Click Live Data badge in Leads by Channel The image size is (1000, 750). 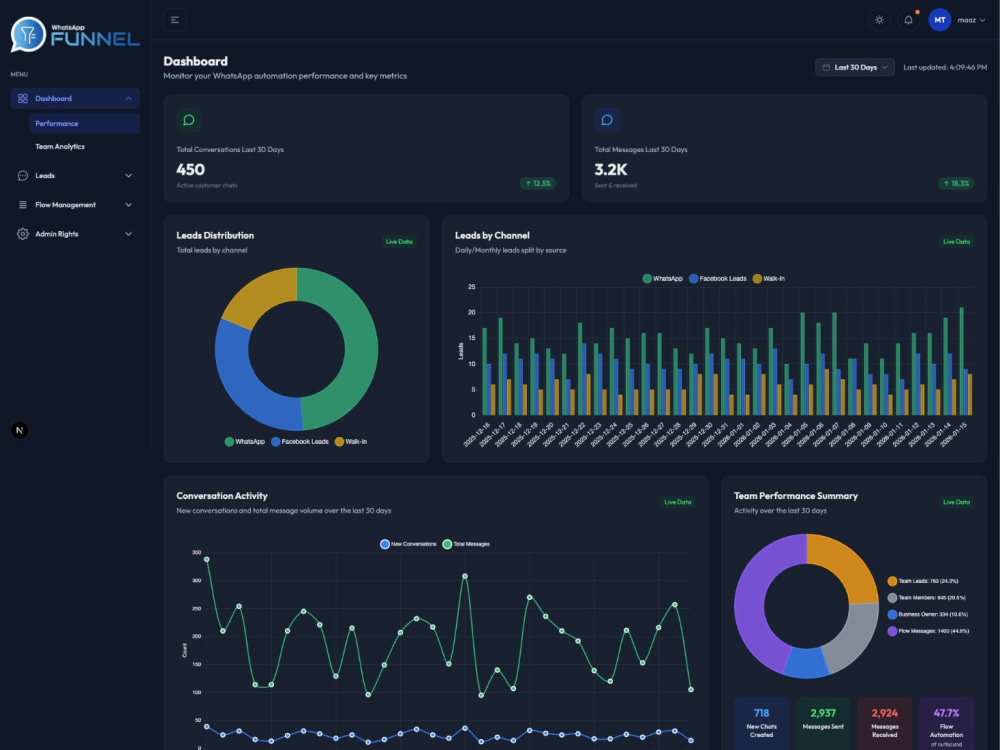(957, 242)
